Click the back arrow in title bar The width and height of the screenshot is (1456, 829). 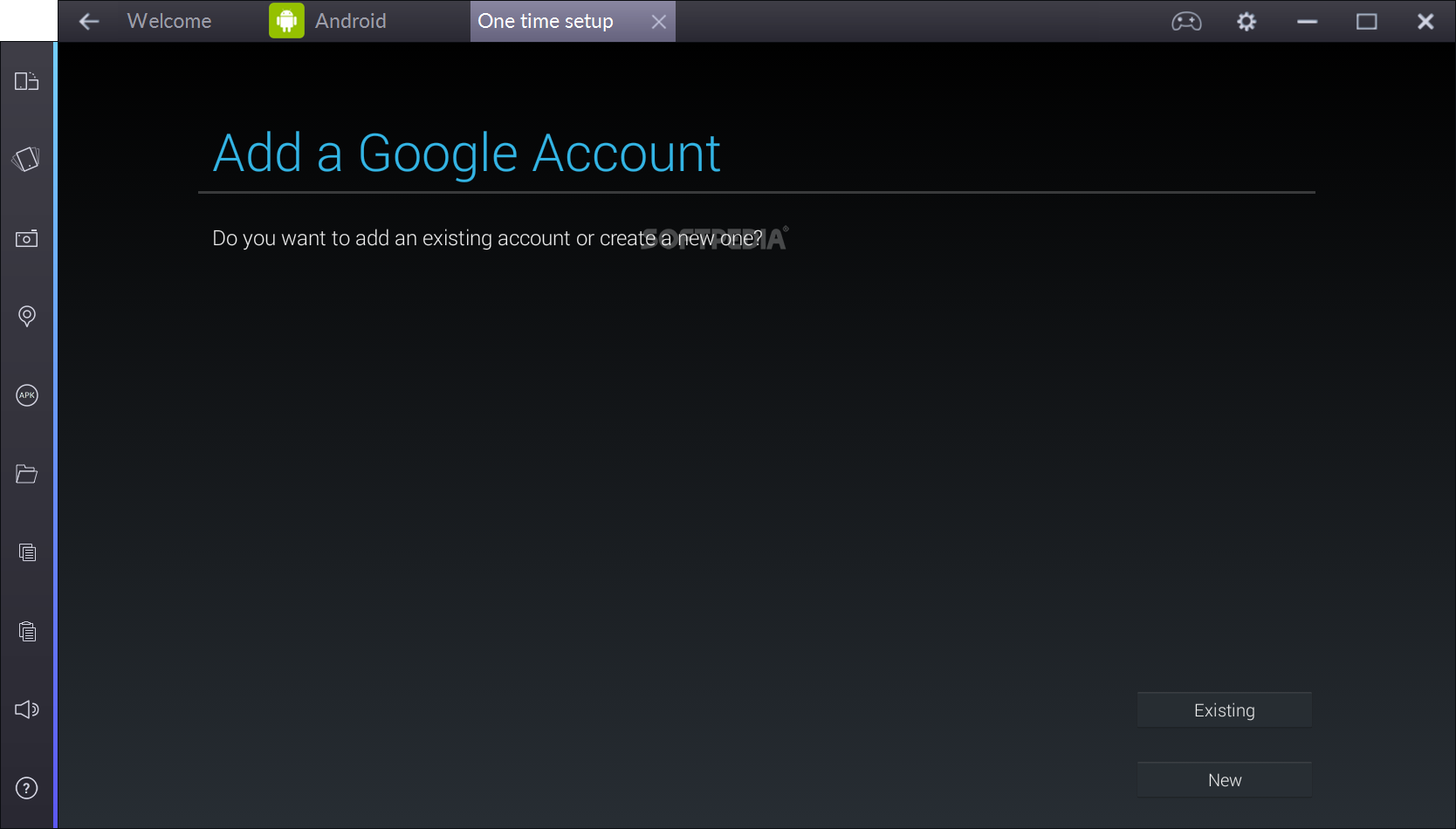89,22
